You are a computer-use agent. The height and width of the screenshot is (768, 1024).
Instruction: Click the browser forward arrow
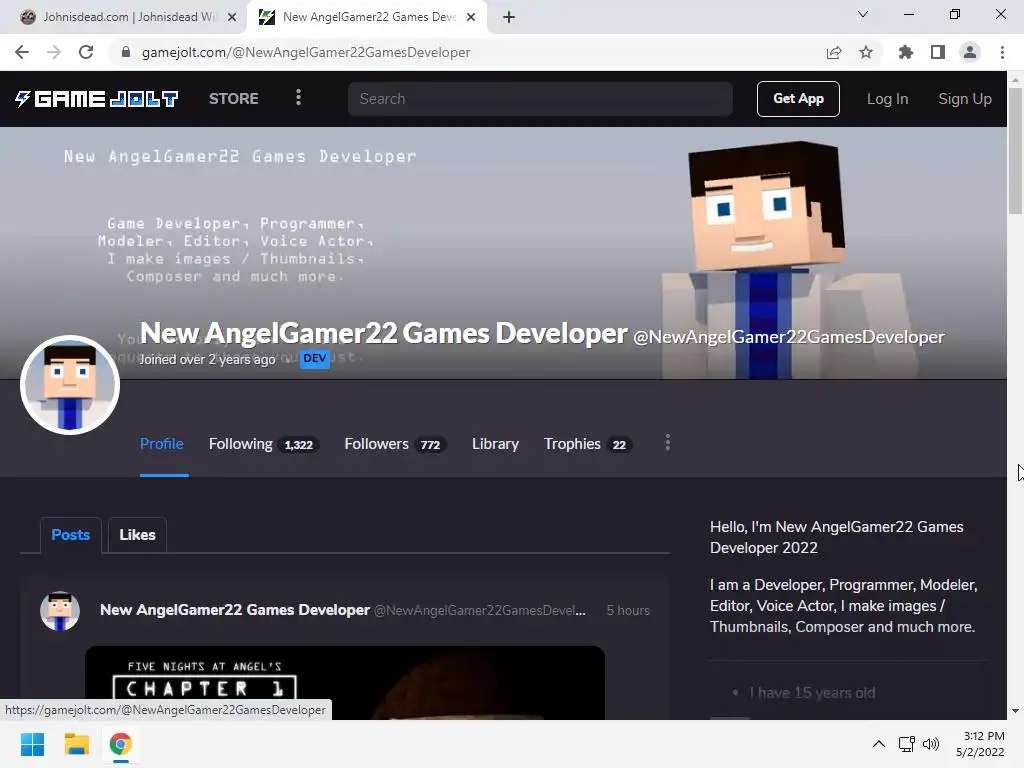pyautogui.click(x=54, y=52)
